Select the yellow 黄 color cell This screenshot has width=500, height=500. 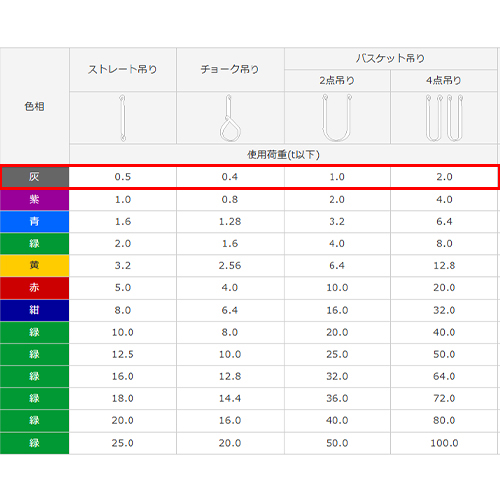click(35, 266)
